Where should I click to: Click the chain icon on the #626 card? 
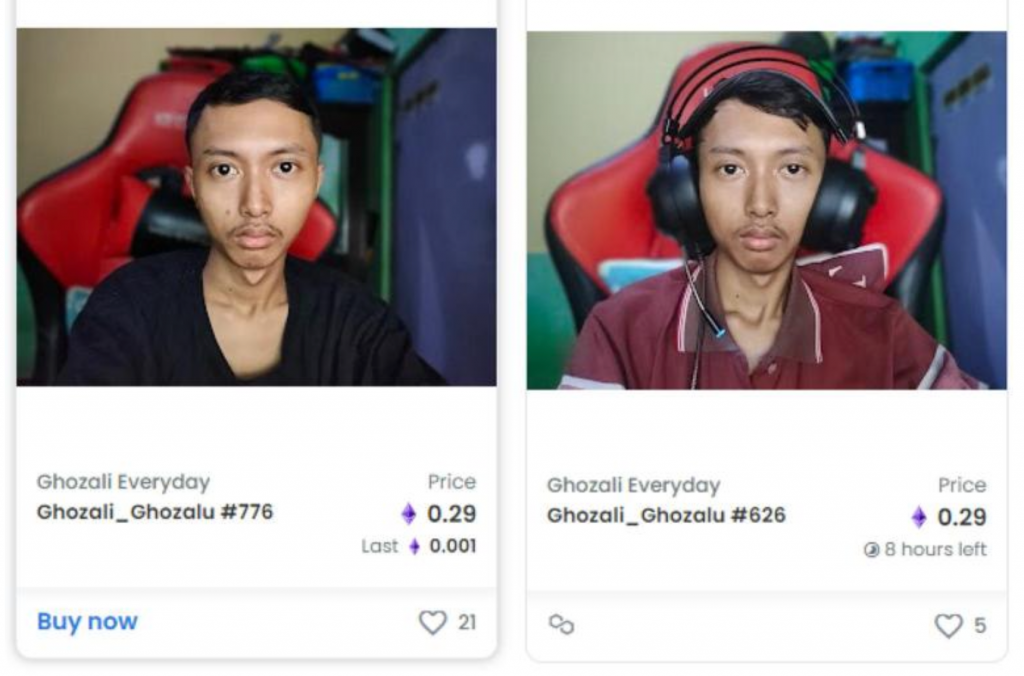(x=562, y=624)
